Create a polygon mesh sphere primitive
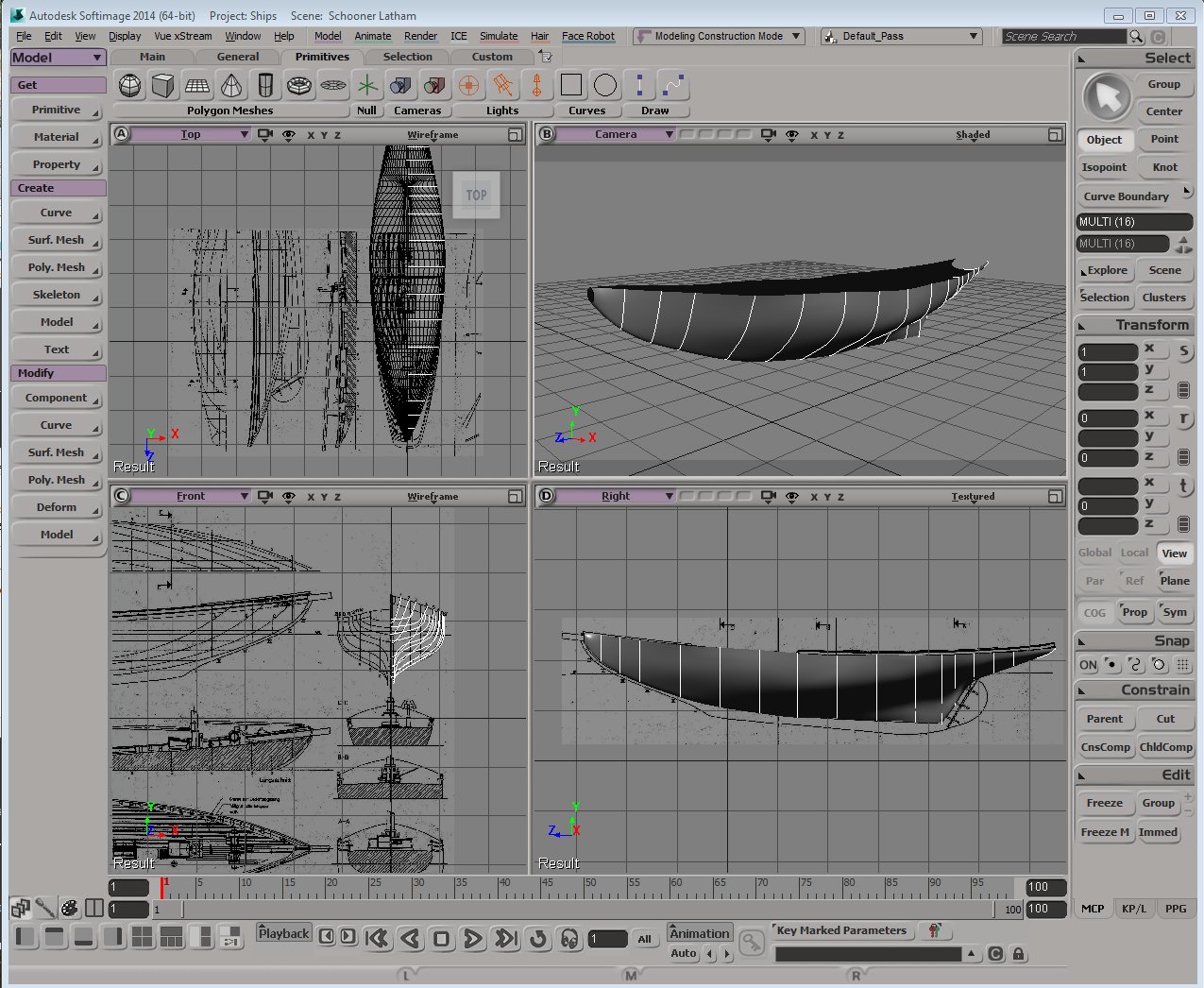1204x988 pixels. click(130, 86)
